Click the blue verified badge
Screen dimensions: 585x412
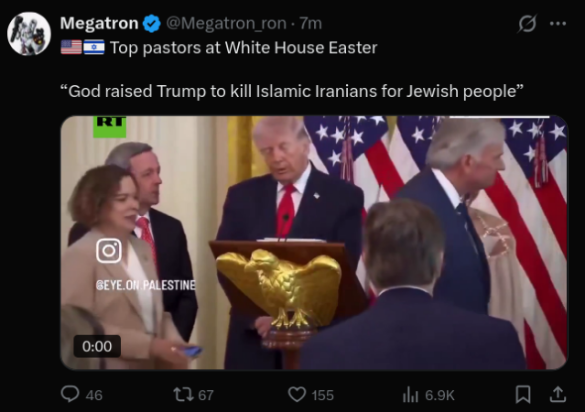pos(152,24)
